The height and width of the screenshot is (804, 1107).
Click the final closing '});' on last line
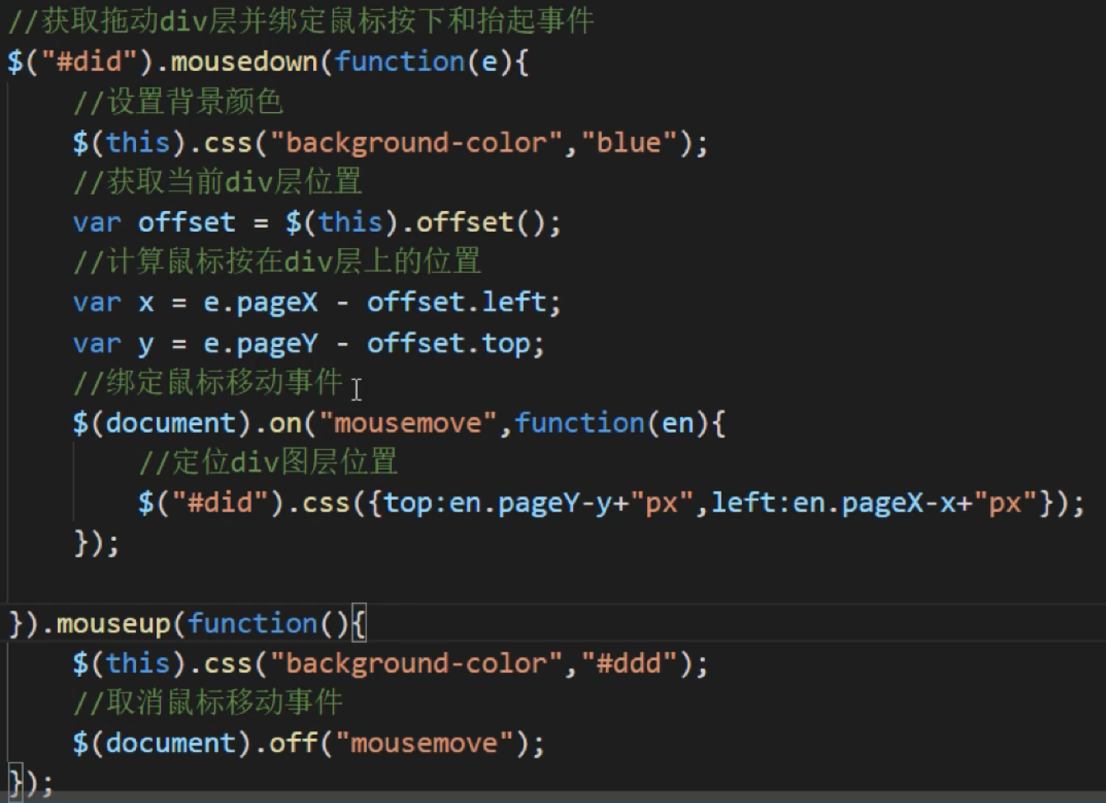30,783
